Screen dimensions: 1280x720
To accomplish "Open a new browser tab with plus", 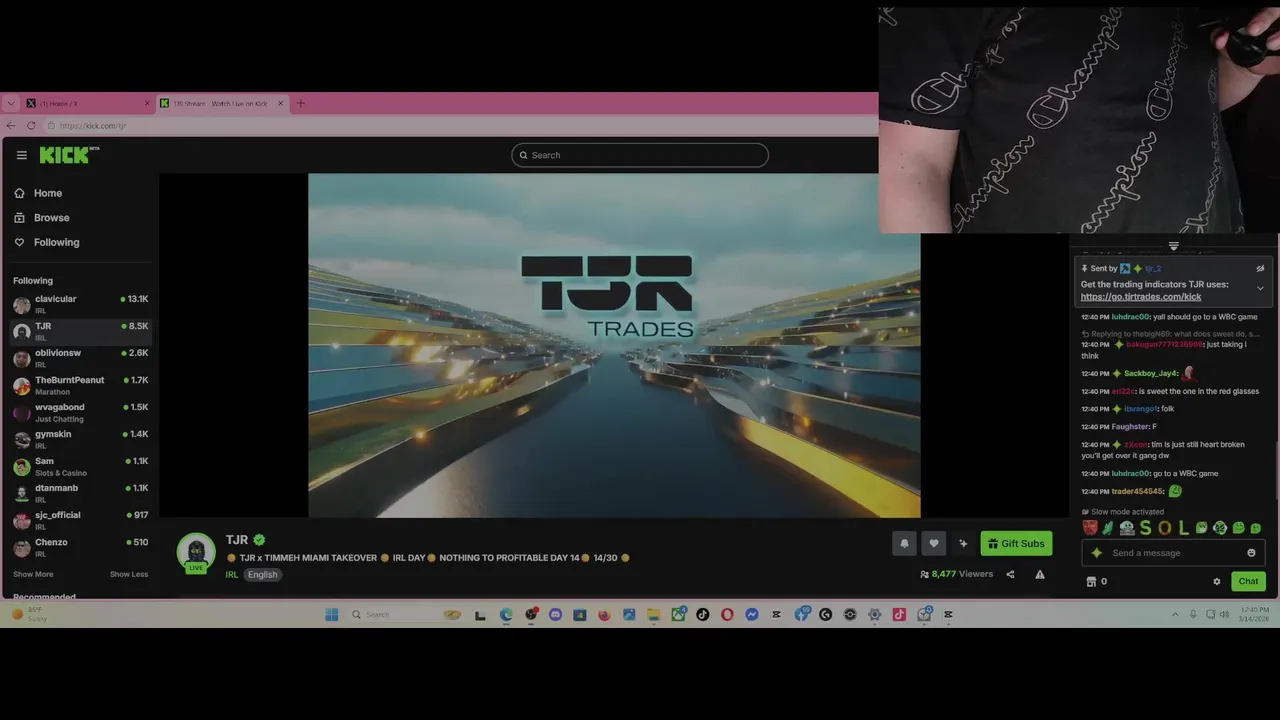I will 300,103.
